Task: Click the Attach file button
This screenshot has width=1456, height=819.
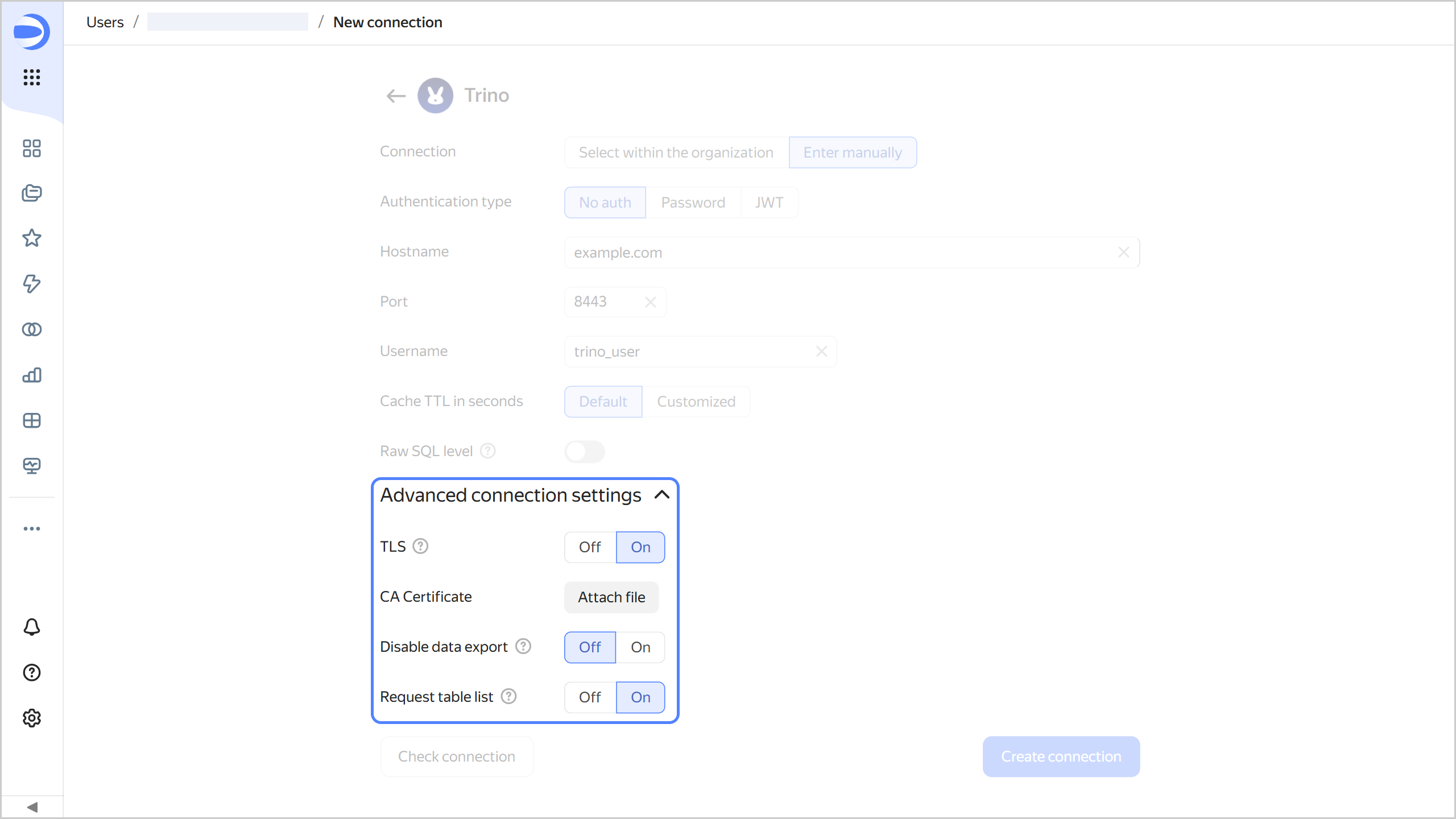Action: [611, 597]
